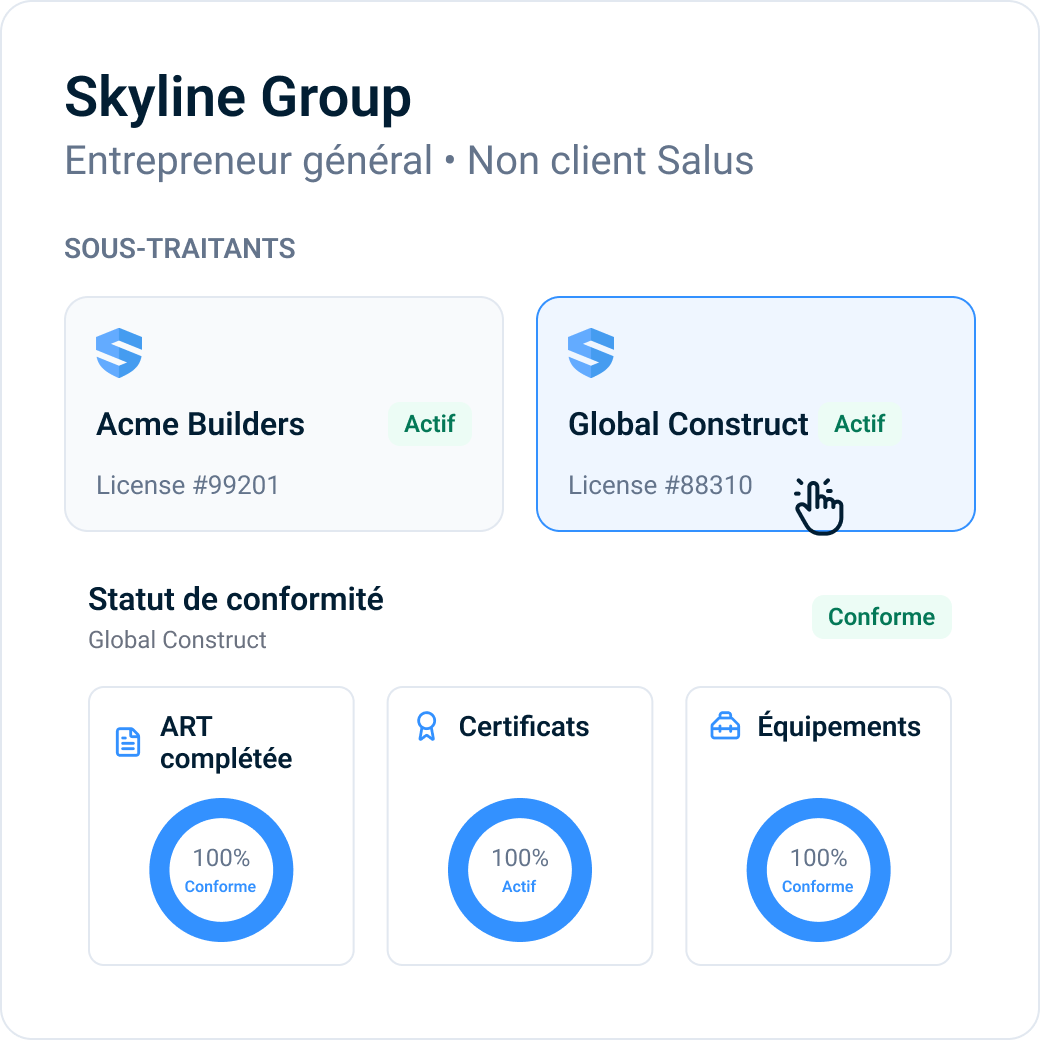The height and width of the screenshot is (1040, 1040).
Task: Click the Acme Builders name text
Action: (200, 424)
